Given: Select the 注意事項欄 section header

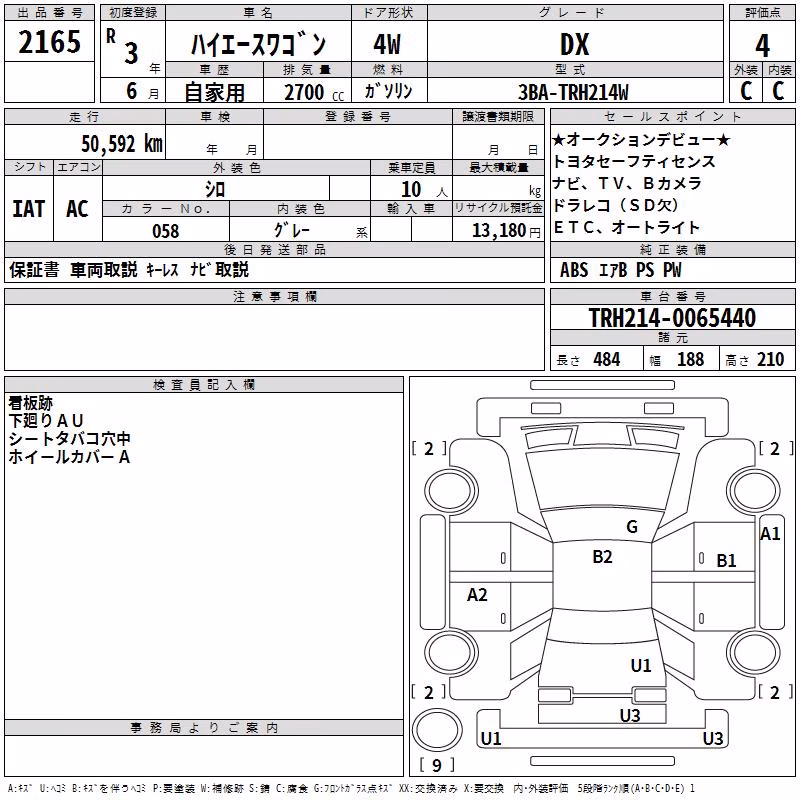Looking at the screenshot, I should pos(275,296).
